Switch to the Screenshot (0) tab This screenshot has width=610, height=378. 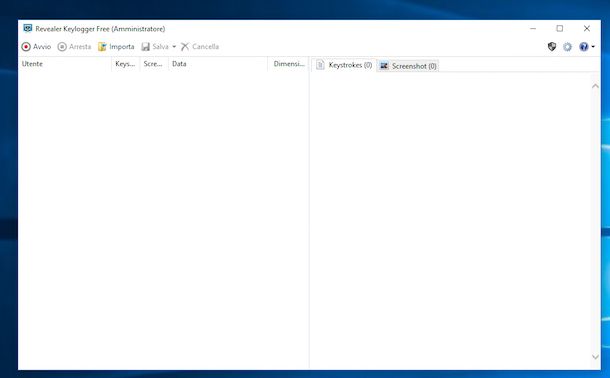408,66
